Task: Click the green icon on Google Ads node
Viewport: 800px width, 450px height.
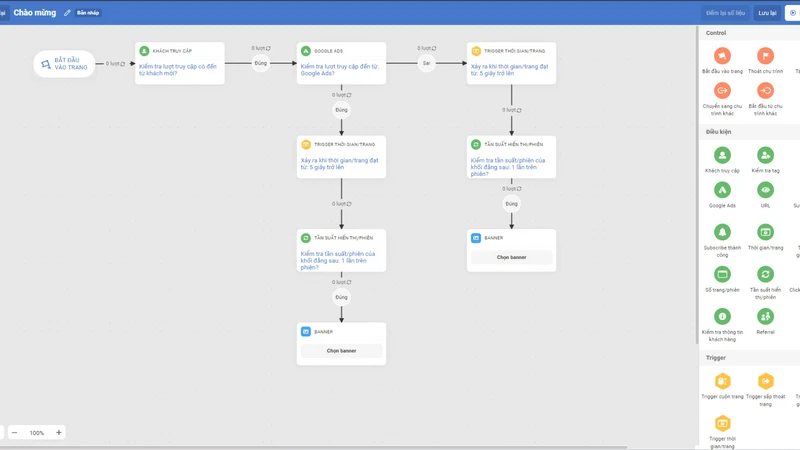Action: [306, 51]
